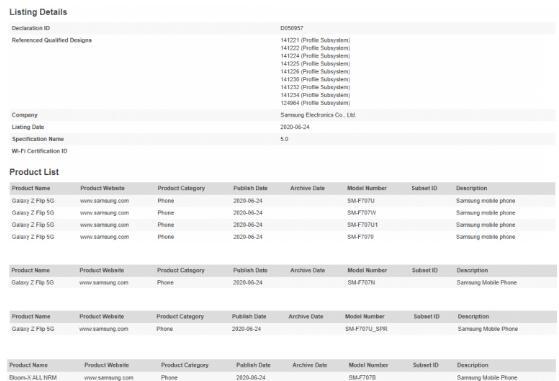The height and width of the screenshot is (381, 559).
Task: Select the model number SM-F707U_SPR
Action: click(366, 329)
